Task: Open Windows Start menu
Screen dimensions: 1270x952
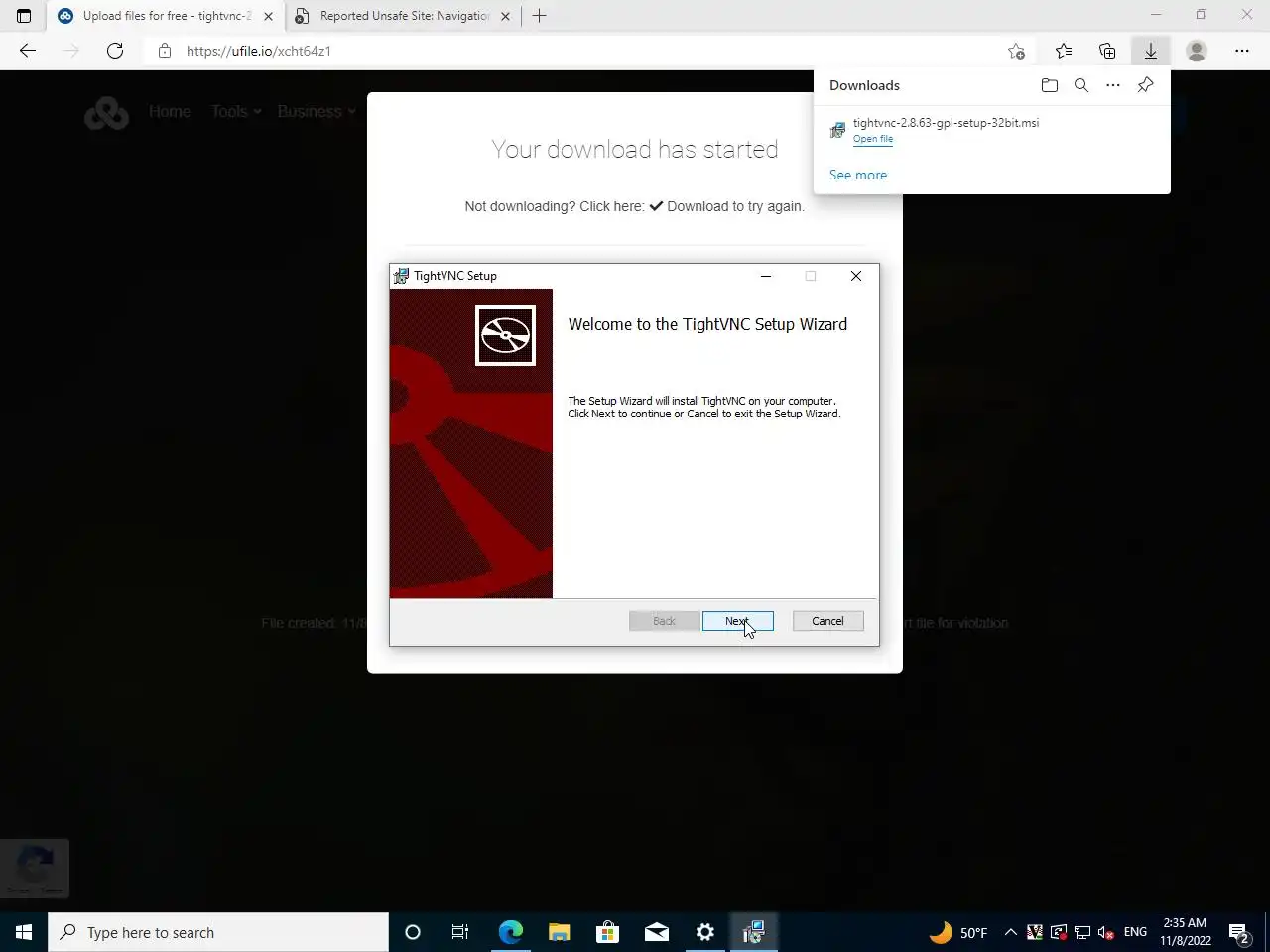Action: click(24, 932)
